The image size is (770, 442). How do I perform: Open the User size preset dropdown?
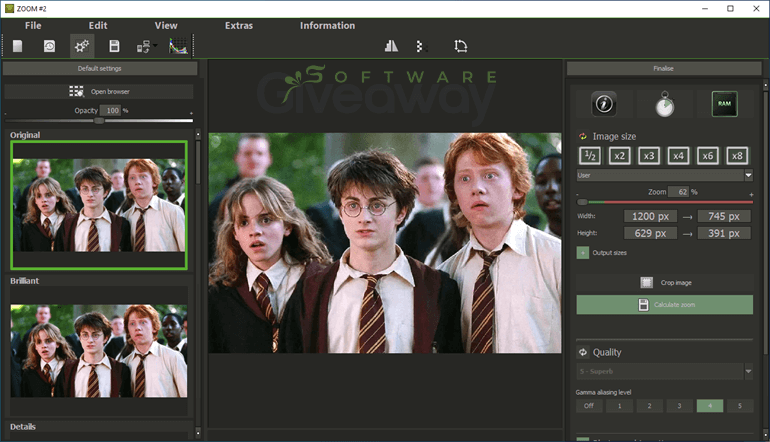pos(664,175)
